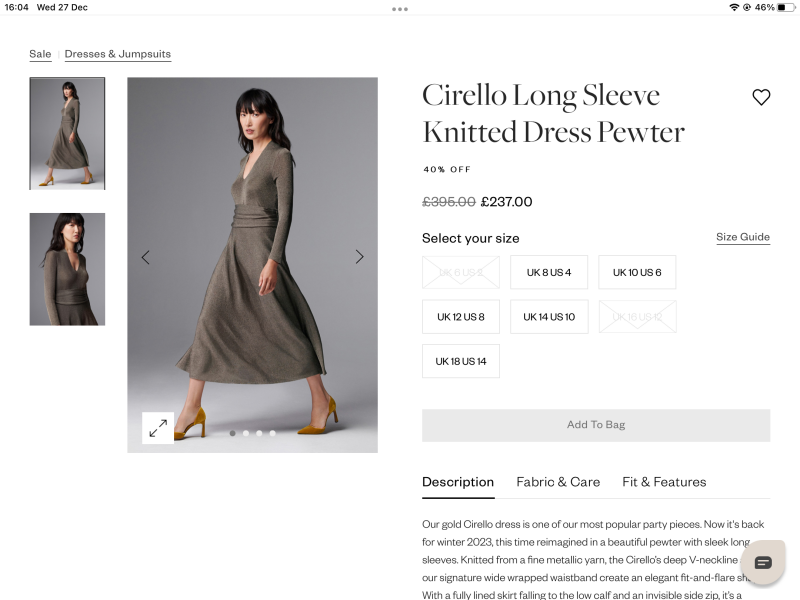Add the dress to your wishlist heart icon

point(761,96)
